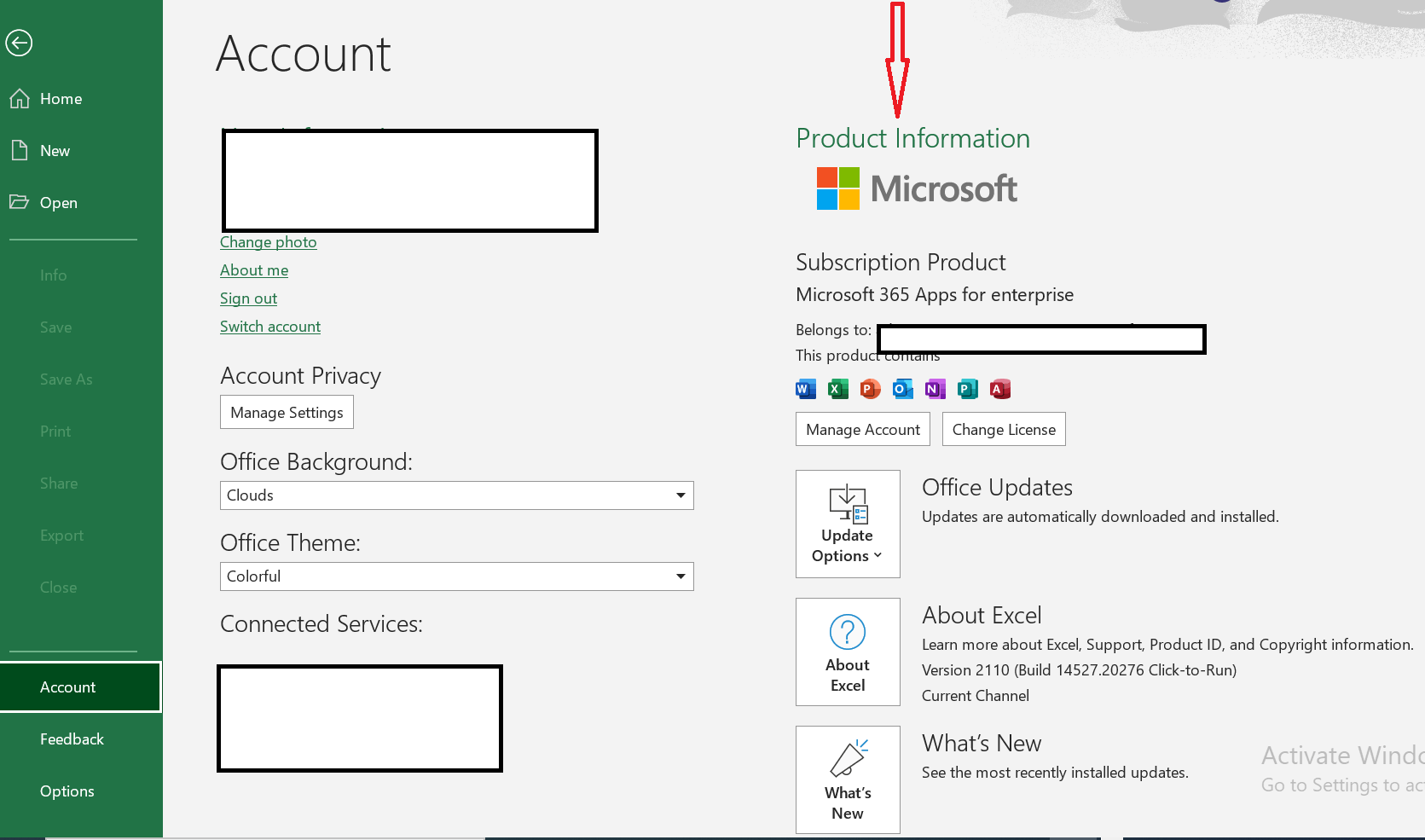
Task: Click the back arrow icon
Action: [19, 43]
